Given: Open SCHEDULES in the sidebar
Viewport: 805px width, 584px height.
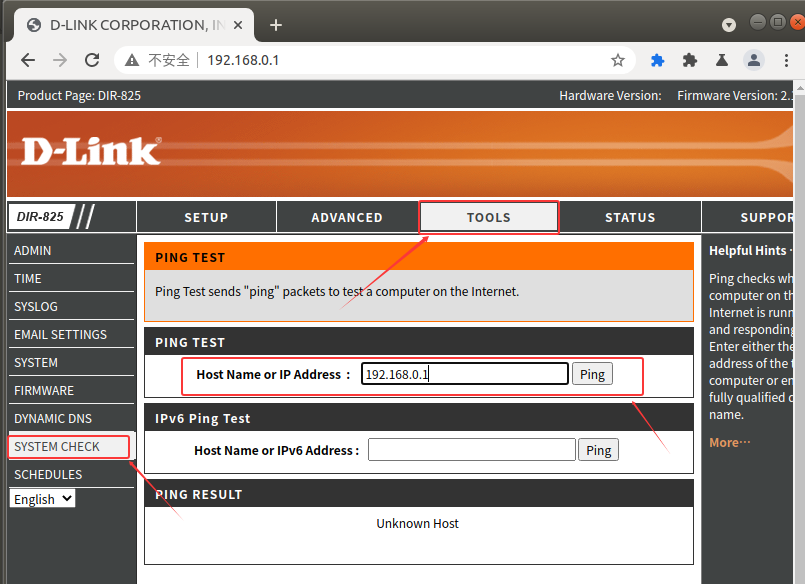Looking at the screenshot, I should (71, 475).
